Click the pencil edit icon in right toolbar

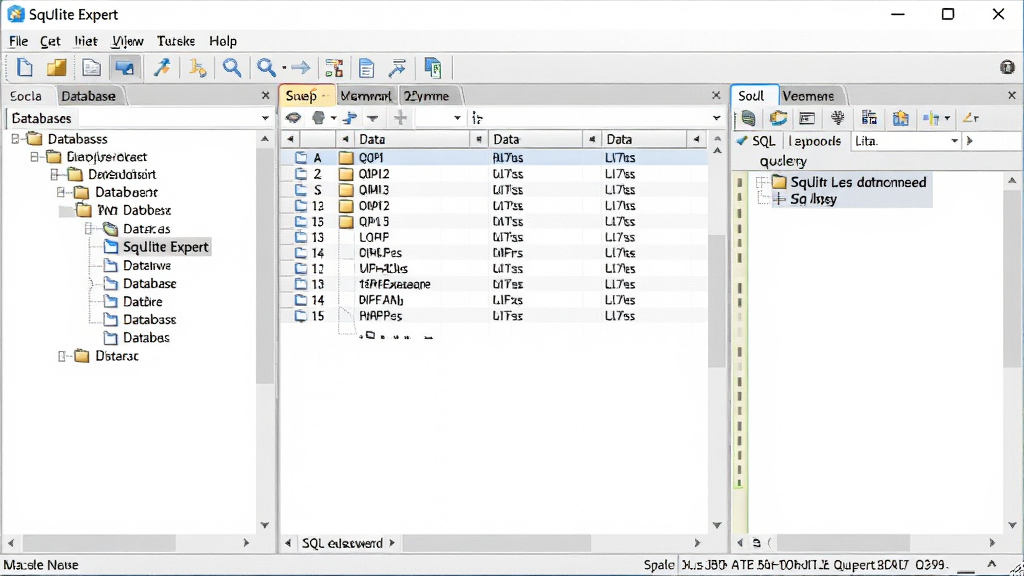(970, 118)
